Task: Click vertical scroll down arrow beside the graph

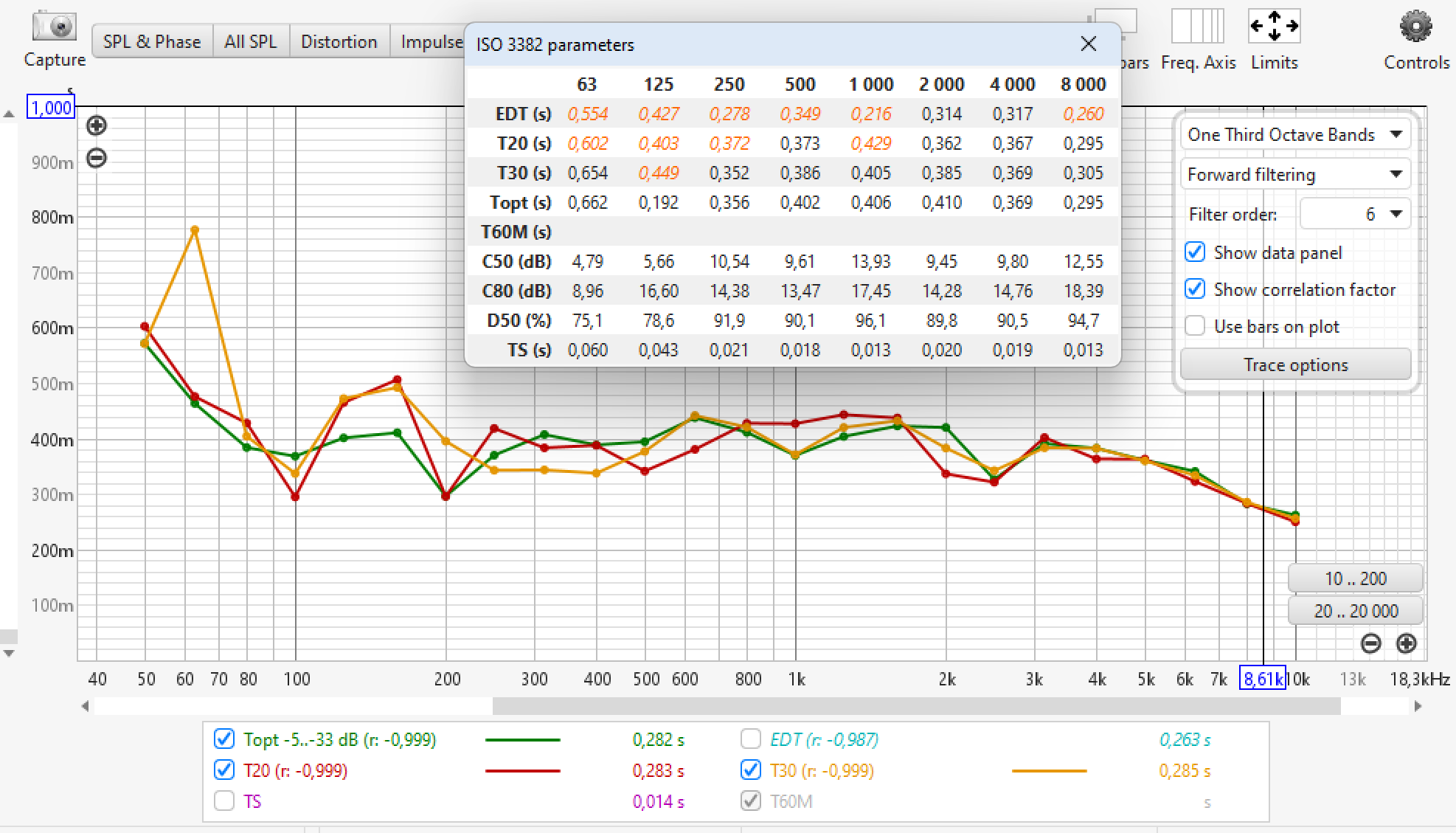Action: pyautogui.click(x=9, y=653)
